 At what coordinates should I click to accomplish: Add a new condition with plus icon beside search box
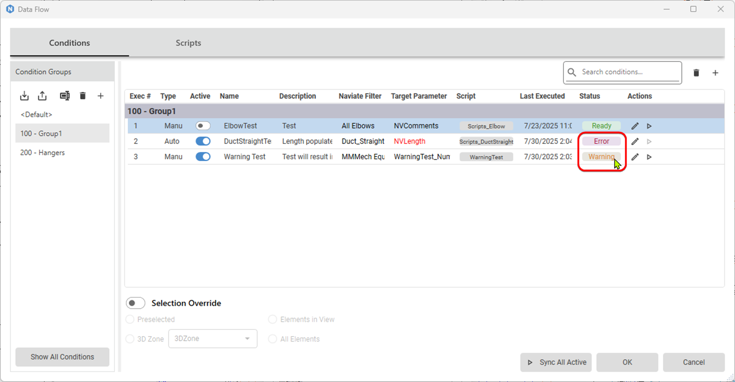pos(715,73)
